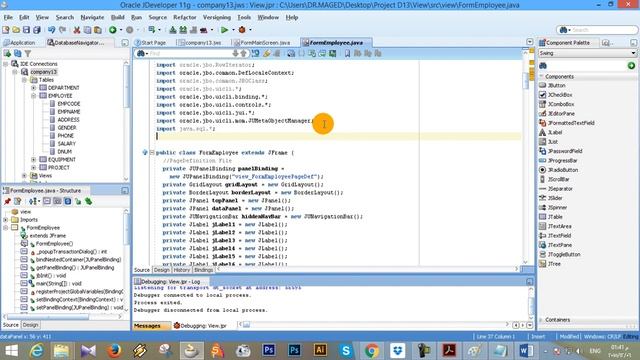
Task: Toggle Show Static Members in Structure toolbar
Action: (x=67, y=201)
